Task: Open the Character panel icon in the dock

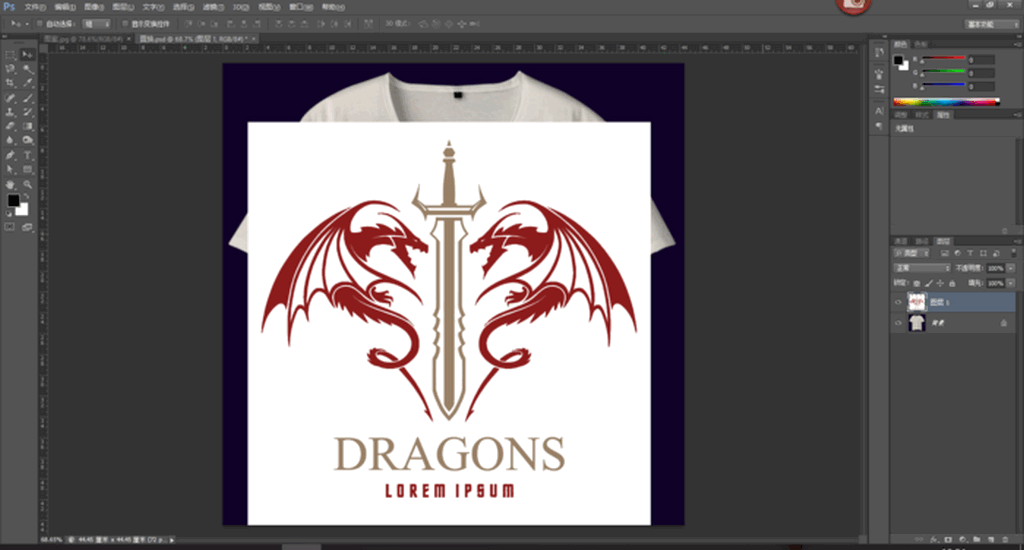Action: pyautogui.click(x=879, y=111)
